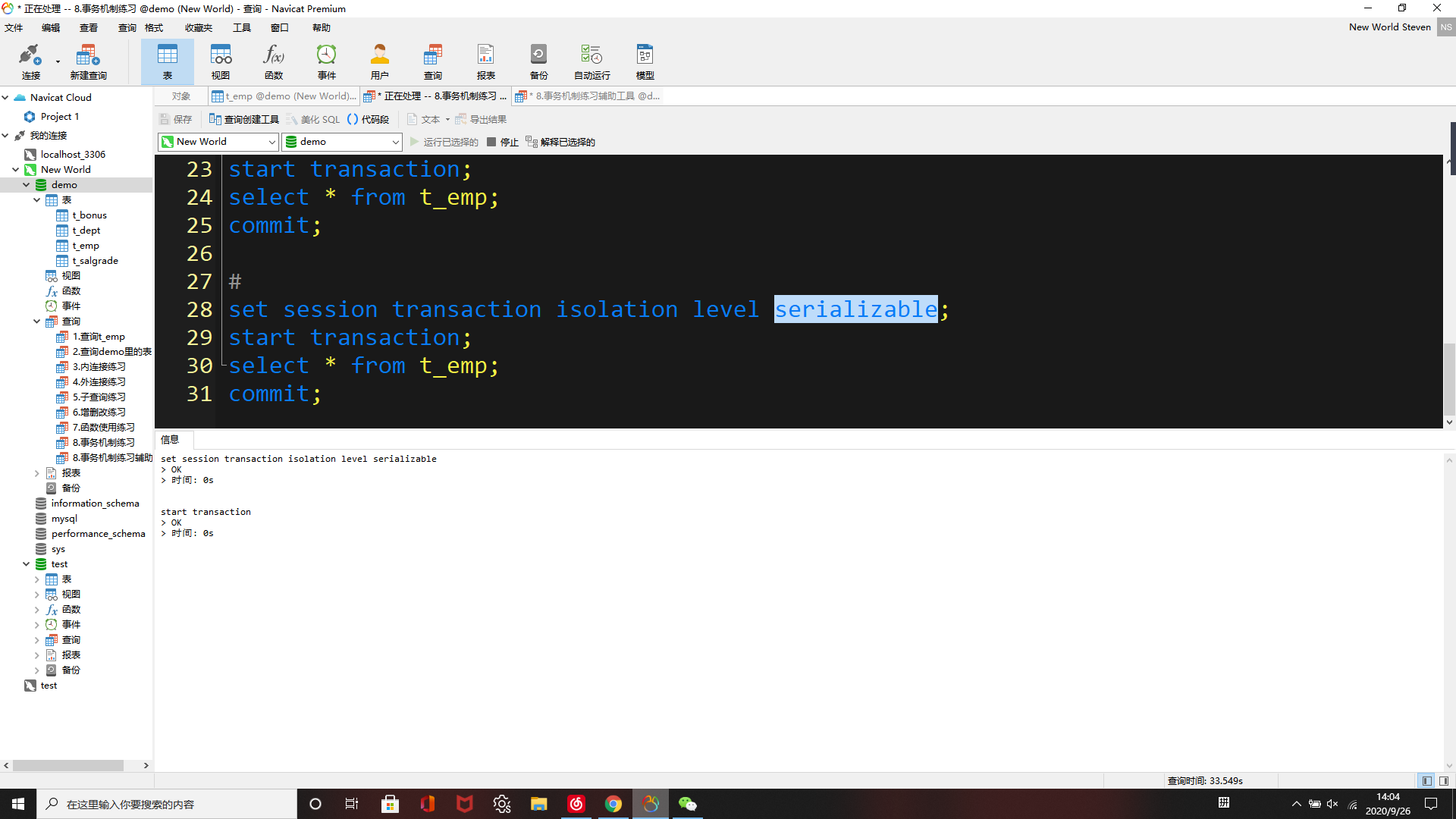Viewport: 1456px width, 819px height.
Task: Click the 美化 SQL button
Action: 313,120
